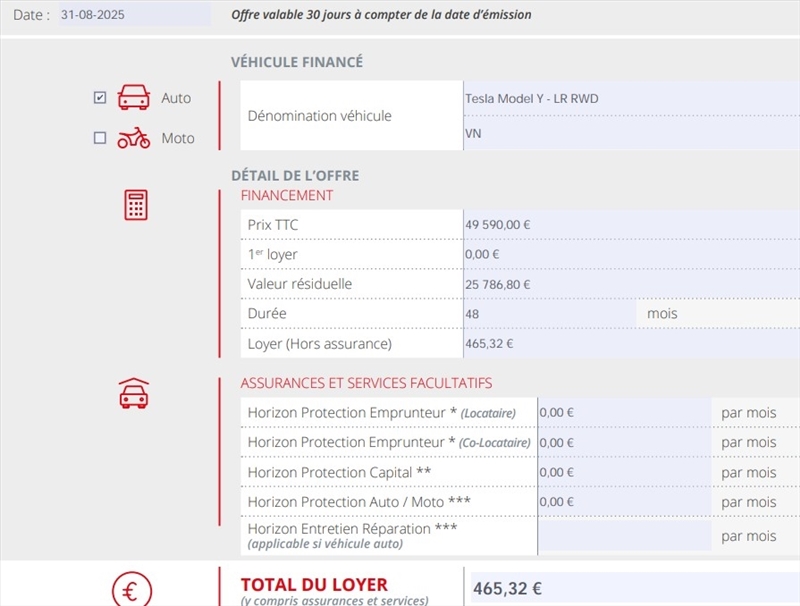
Task: Click the 'Dénomination véhicule' label
Action: tap(319, 116)
